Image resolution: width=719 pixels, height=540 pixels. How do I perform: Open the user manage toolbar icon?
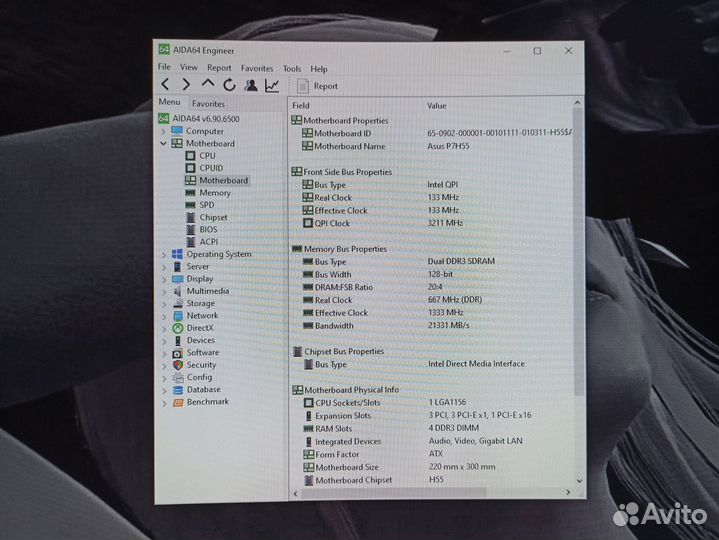[250, 85]
